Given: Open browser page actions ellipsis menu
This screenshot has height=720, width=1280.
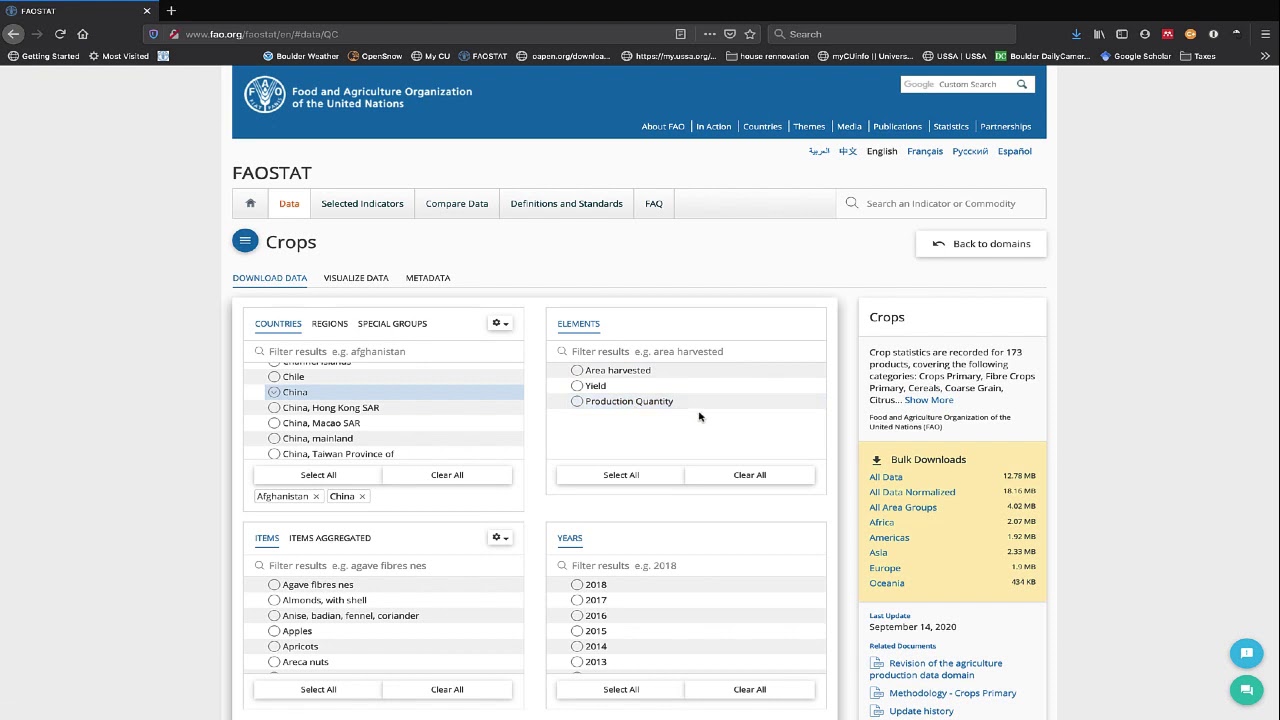Looking at the screenshot, I should point(709,34).
